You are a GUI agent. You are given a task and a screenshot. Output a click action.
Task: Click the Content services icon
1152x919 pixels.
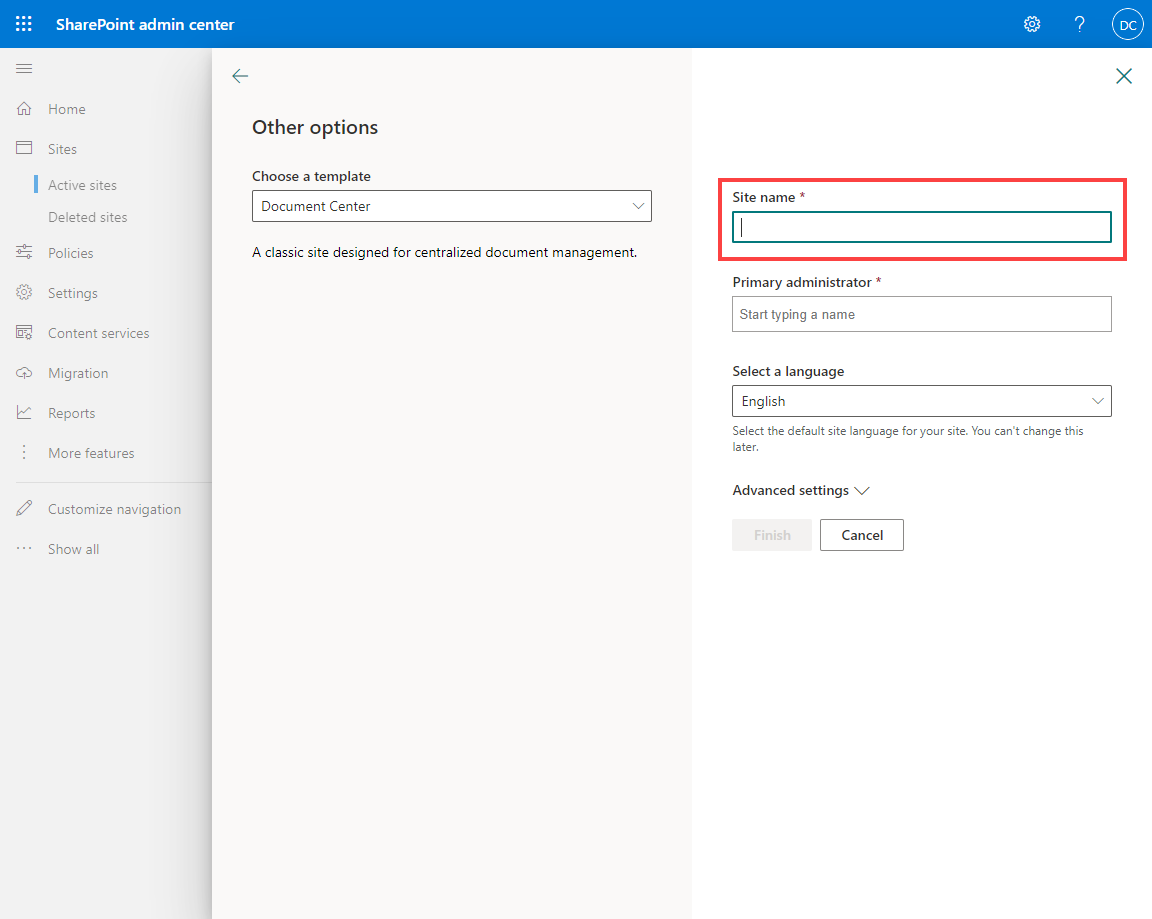pos(24,332)
